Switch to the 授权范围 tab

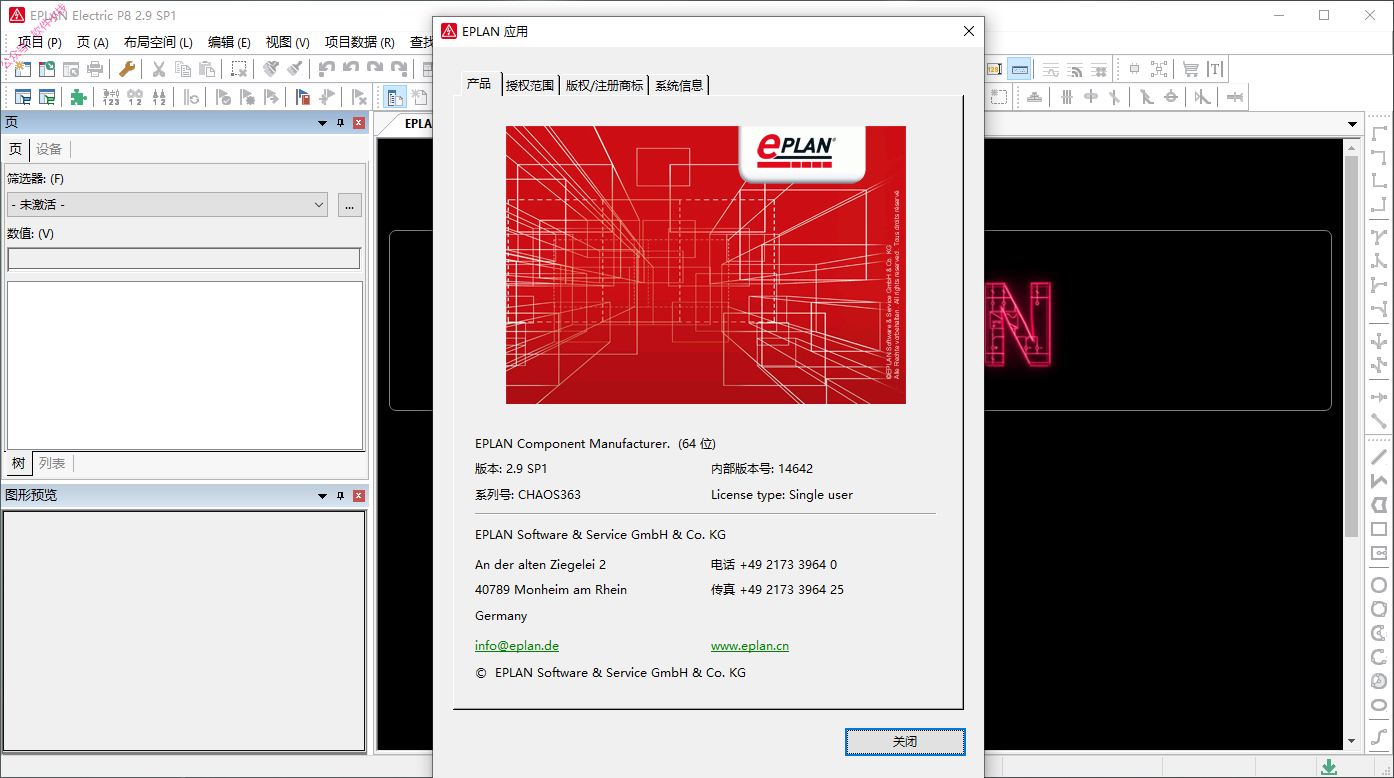[530, 85]
